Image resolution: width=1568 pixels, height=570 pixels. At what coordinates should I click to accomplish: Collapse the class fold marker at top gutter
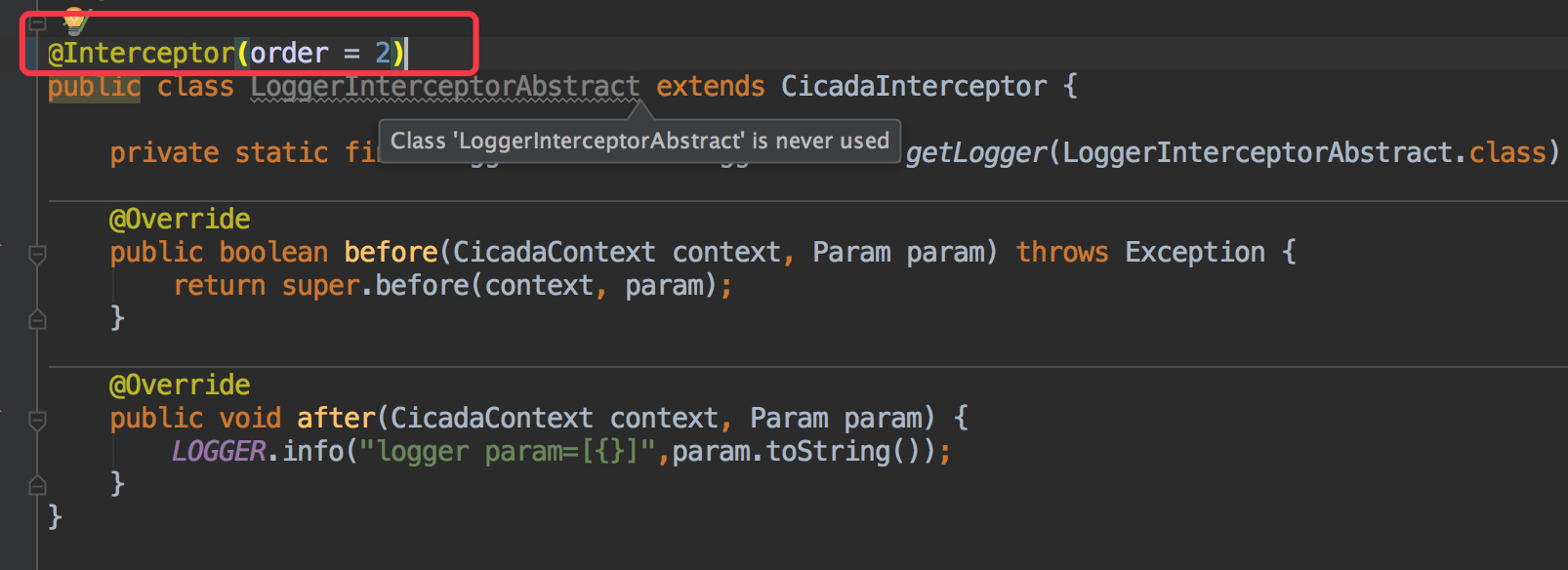click(37, 22)
